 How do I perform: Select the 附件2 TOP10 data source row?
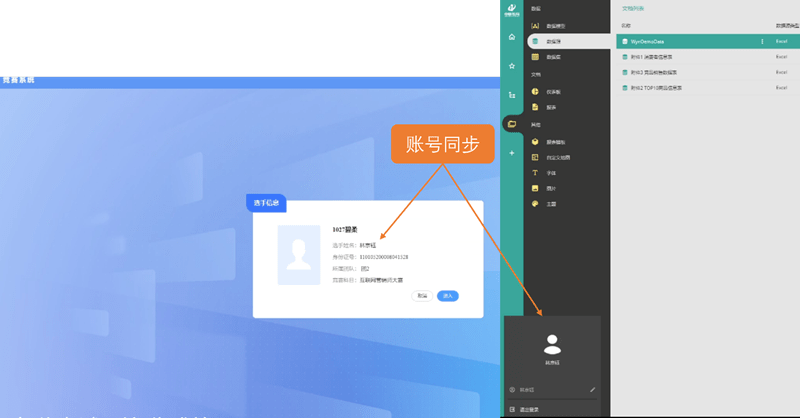708,88
